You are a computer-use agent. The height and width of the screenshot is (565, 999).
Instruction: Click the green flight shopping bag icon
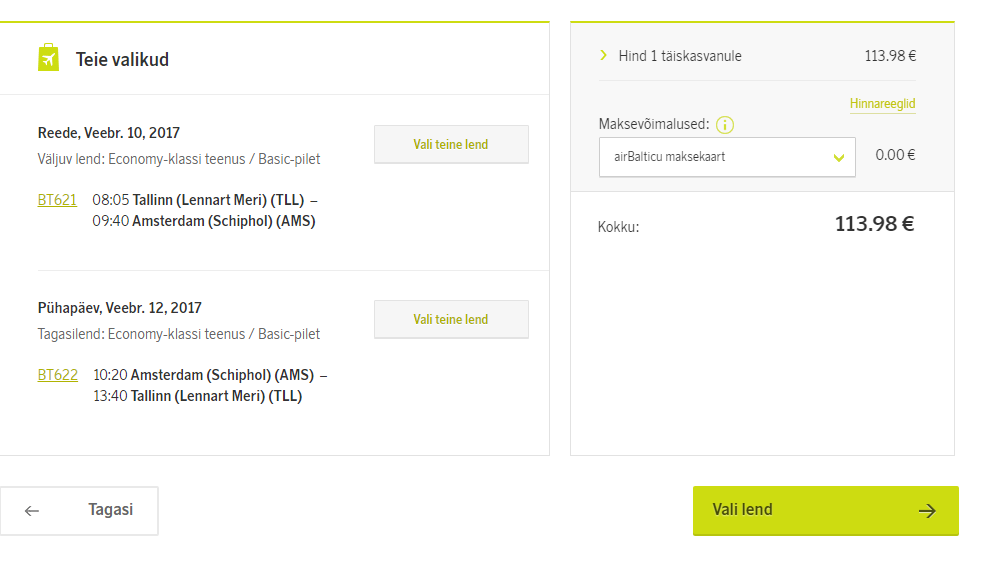coord(48,57)
